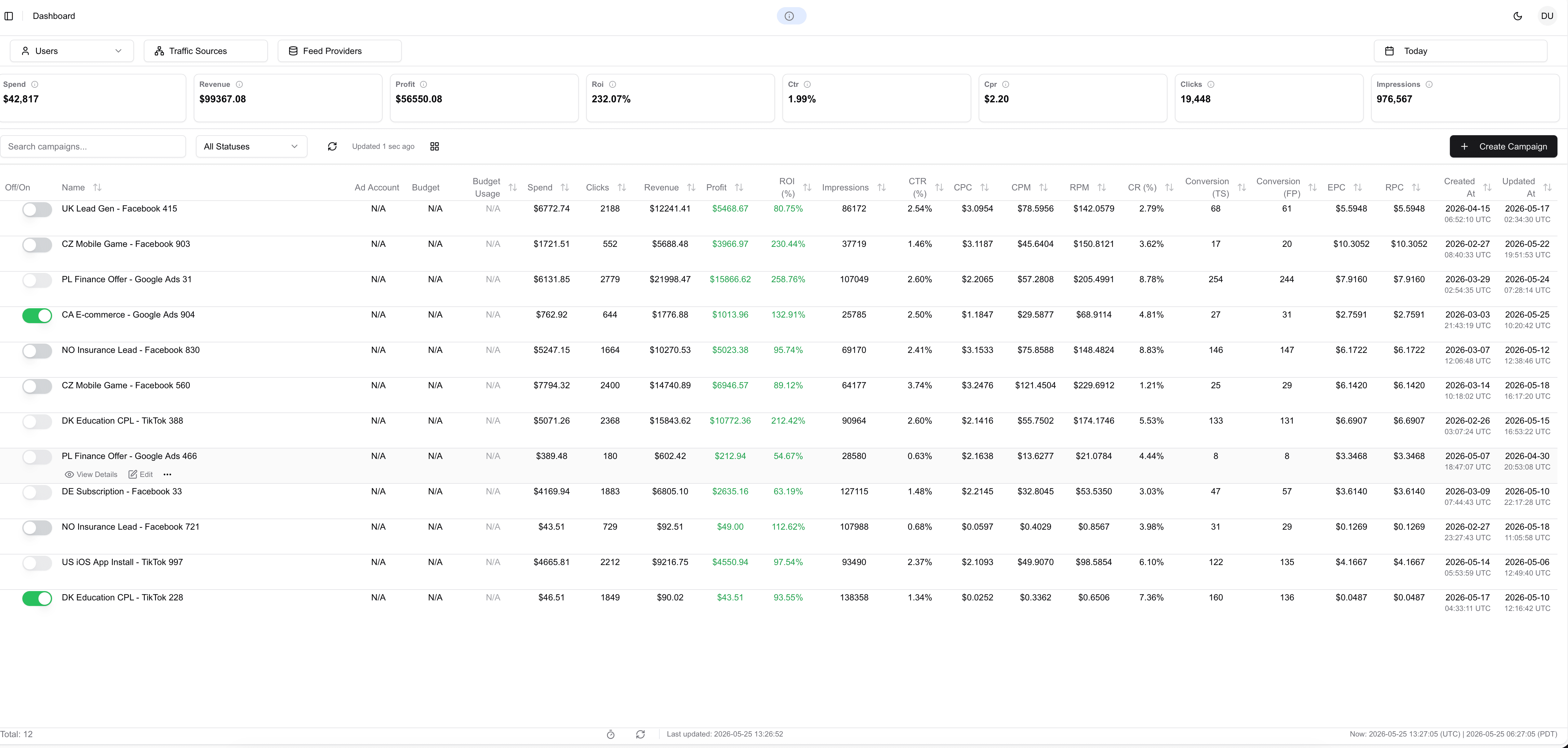Click the Search campaigns input field
Image resolution: width=1568 pixels, height=748 pixels.
tap(92, 146)
